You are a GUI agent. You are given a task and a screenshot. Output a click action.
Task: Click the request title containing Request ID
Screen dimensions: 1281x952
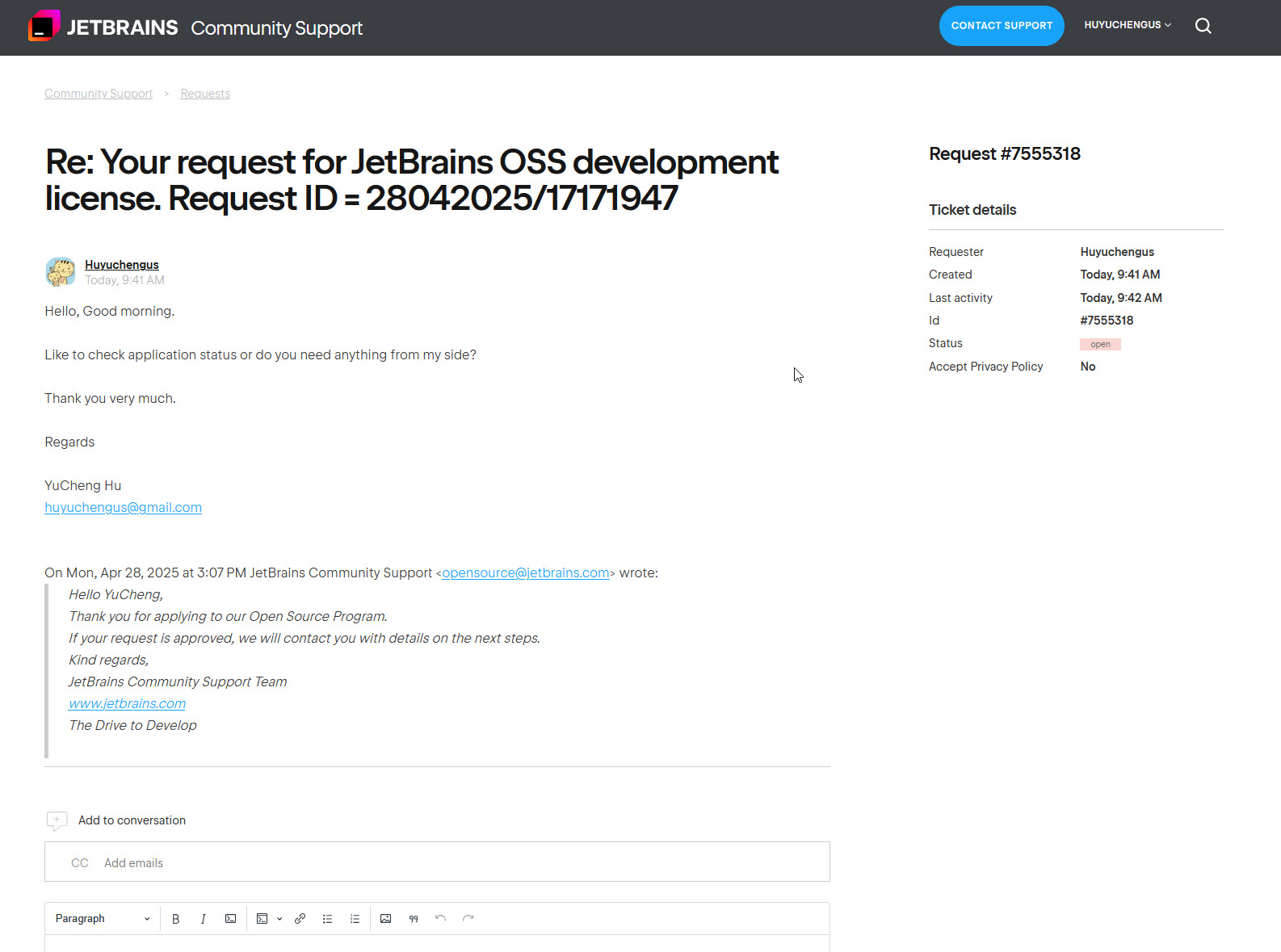(412, 180)
